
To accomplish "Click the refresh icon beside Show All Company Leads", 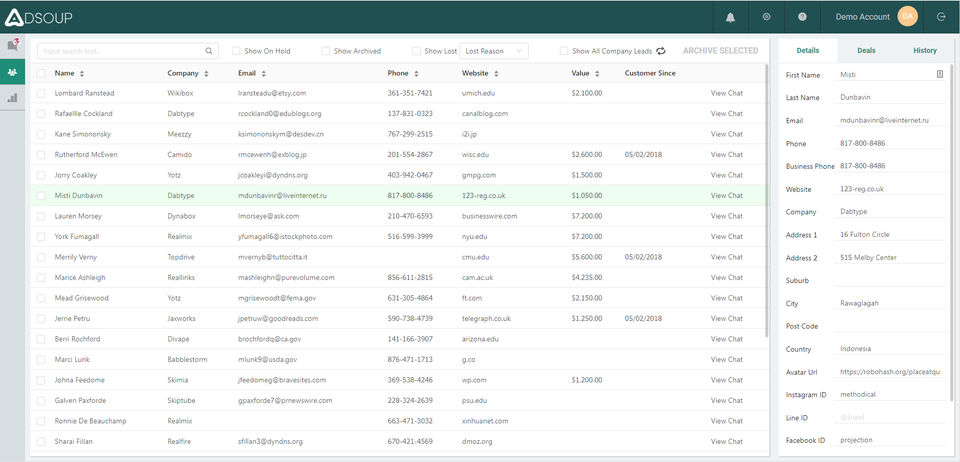I will (661, 51).
